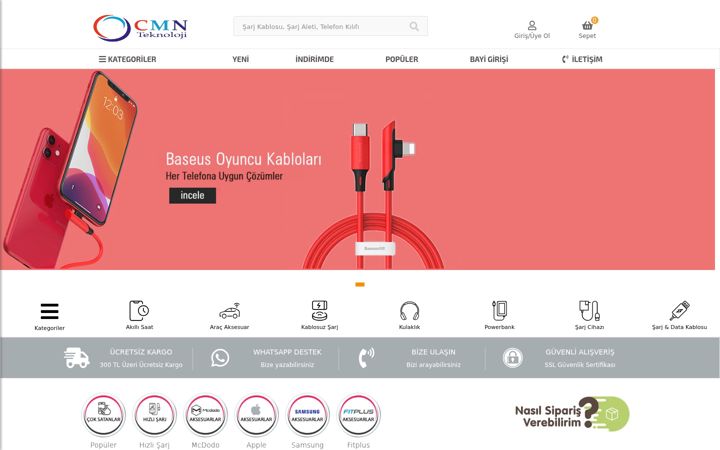Open the McDodo accessories circle badge
The image size is (720, 450).
click(x=206, y=415)
